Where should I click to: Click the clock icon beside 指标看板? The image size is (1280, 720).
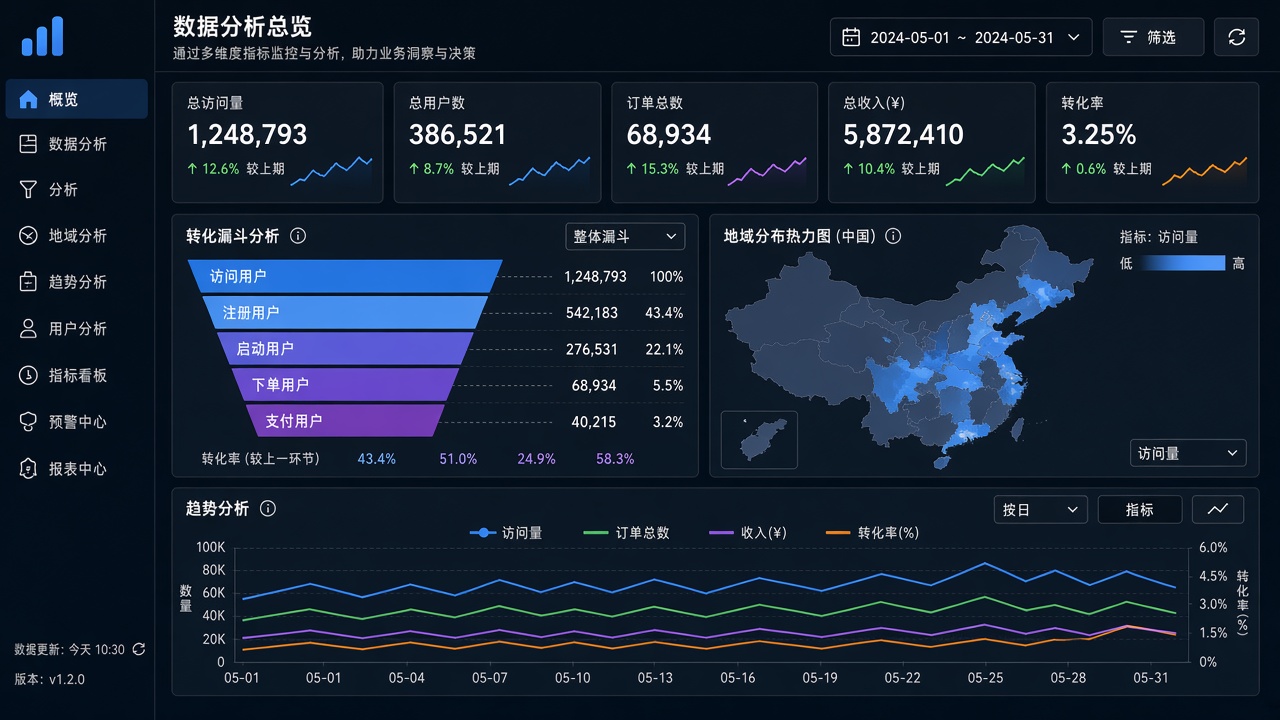click(x=28, y=375)
